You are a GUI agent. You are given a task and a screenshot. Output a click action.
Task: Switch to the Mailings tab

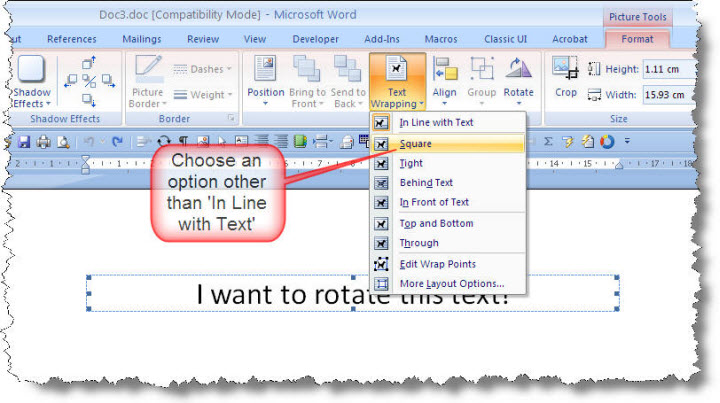[x=141, y=39]
